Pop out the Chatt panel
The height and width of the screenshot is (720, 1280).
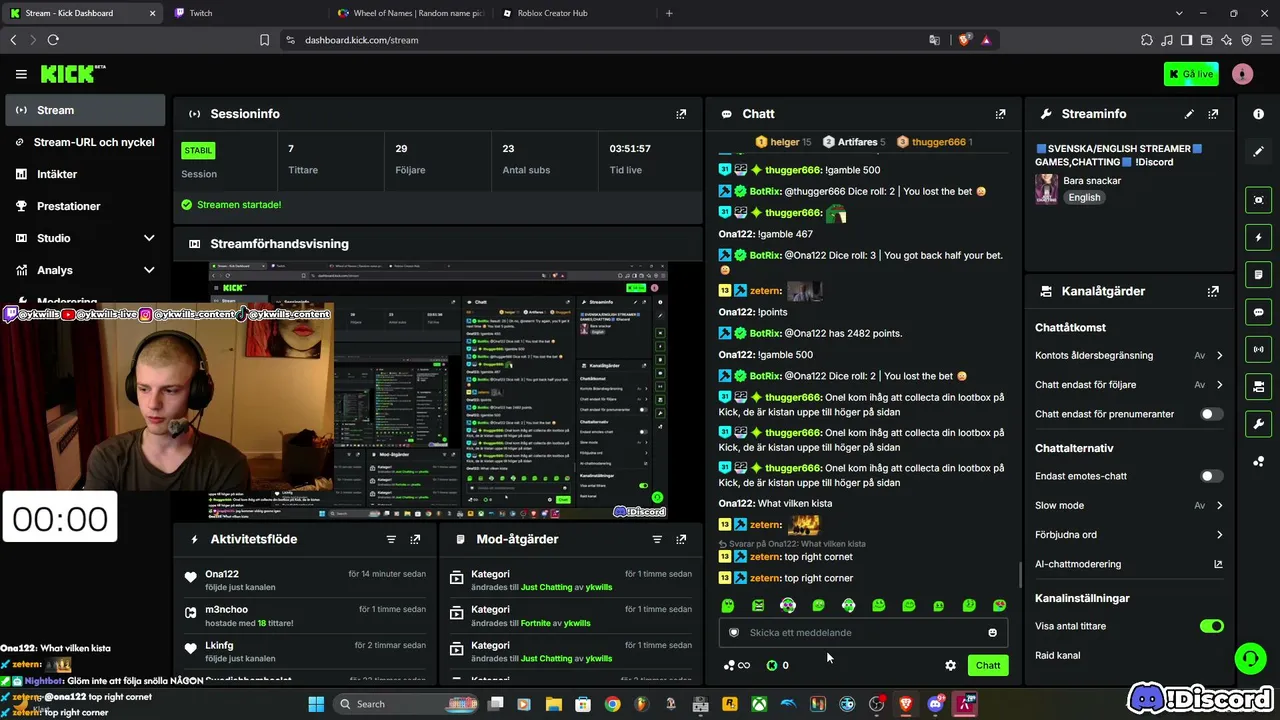point(1000,114)
